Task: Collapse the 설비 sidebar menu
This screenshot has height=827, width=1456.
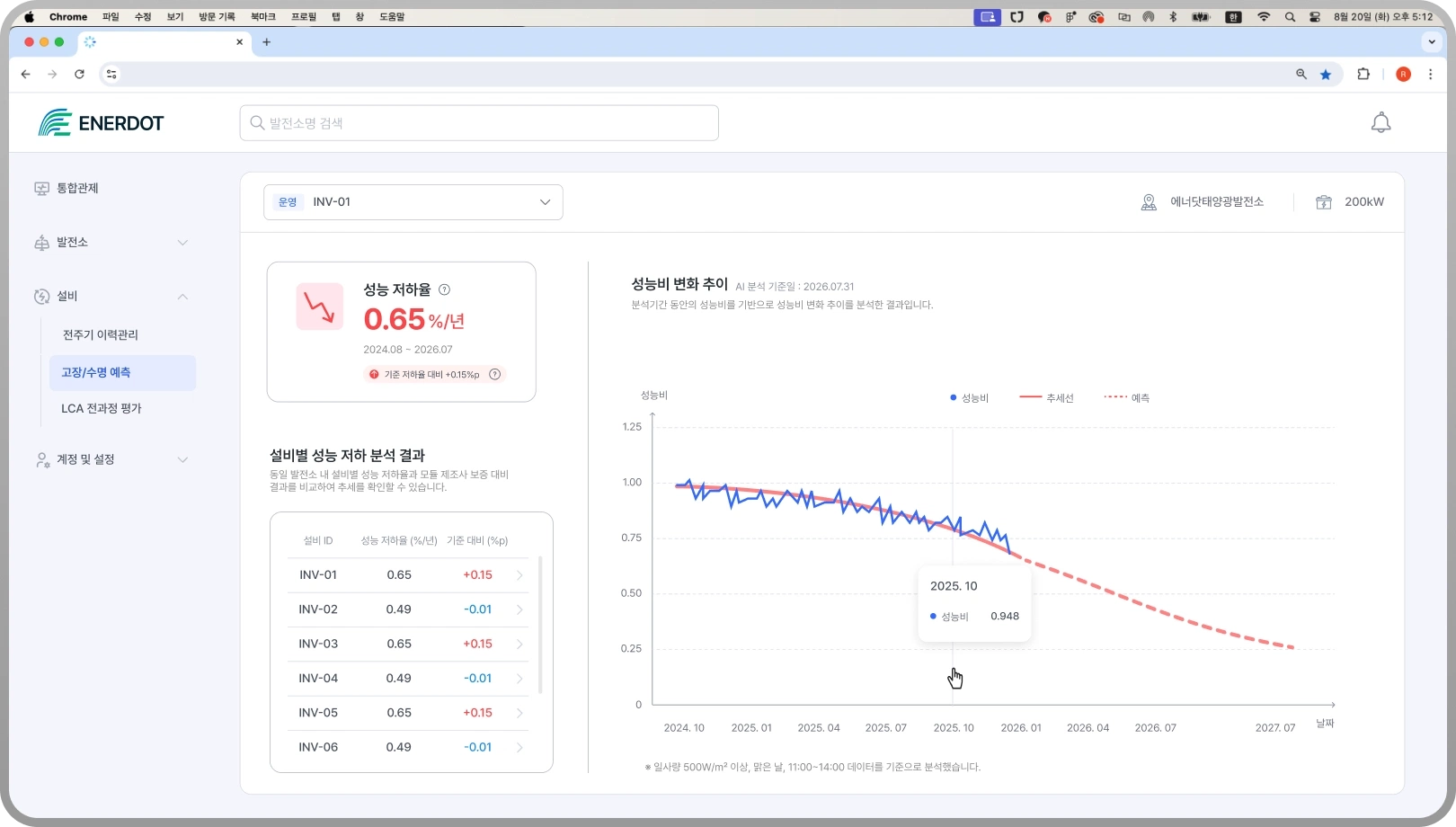Action: [182, 297]
